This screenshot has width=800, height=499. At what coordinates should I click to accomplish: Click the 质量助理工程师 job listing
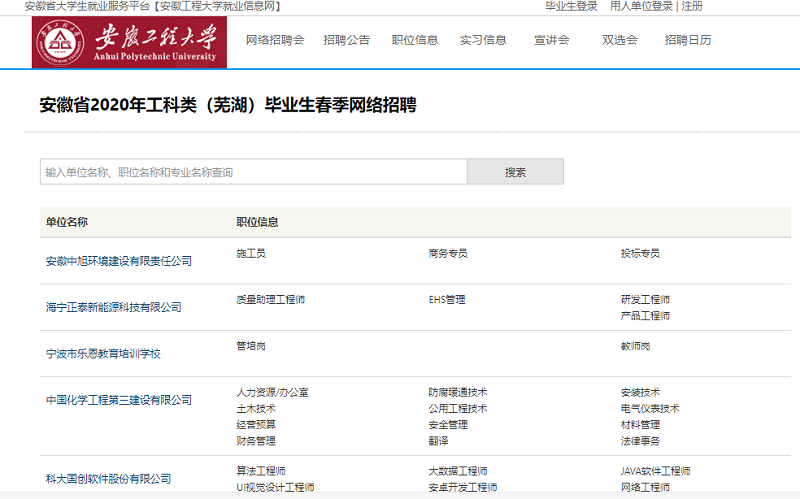coord(270,299)
